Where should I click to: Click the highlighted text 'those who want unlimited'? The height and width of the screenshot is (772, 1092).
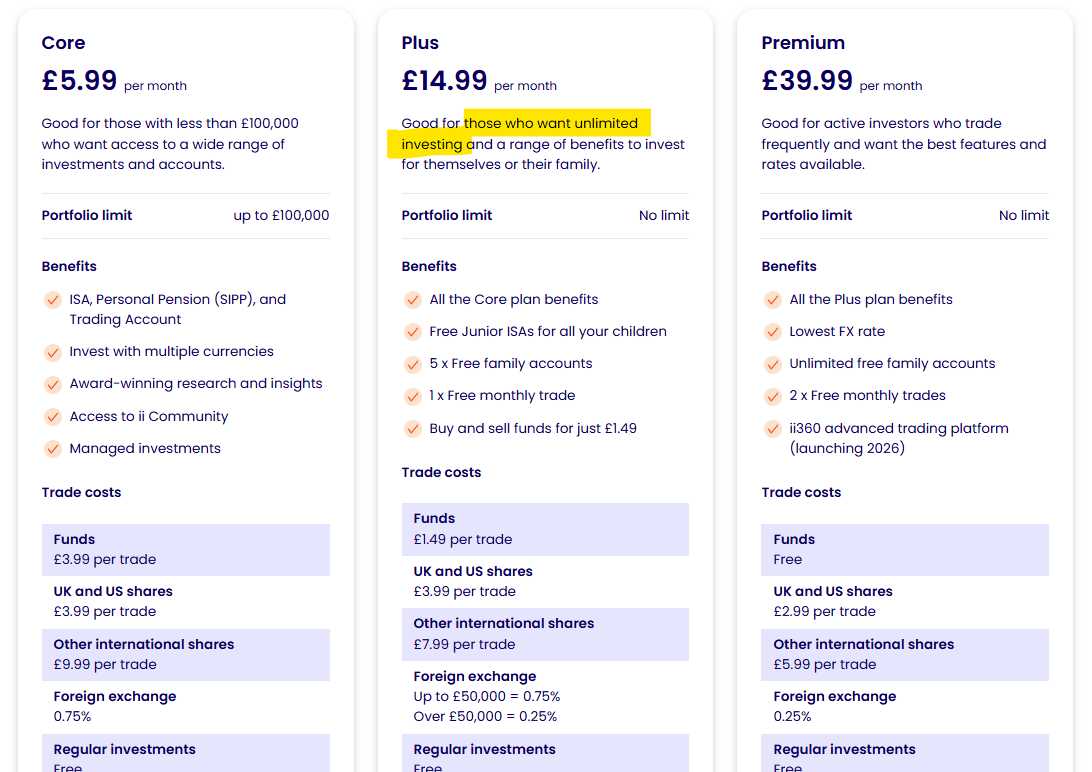(551, 123)
